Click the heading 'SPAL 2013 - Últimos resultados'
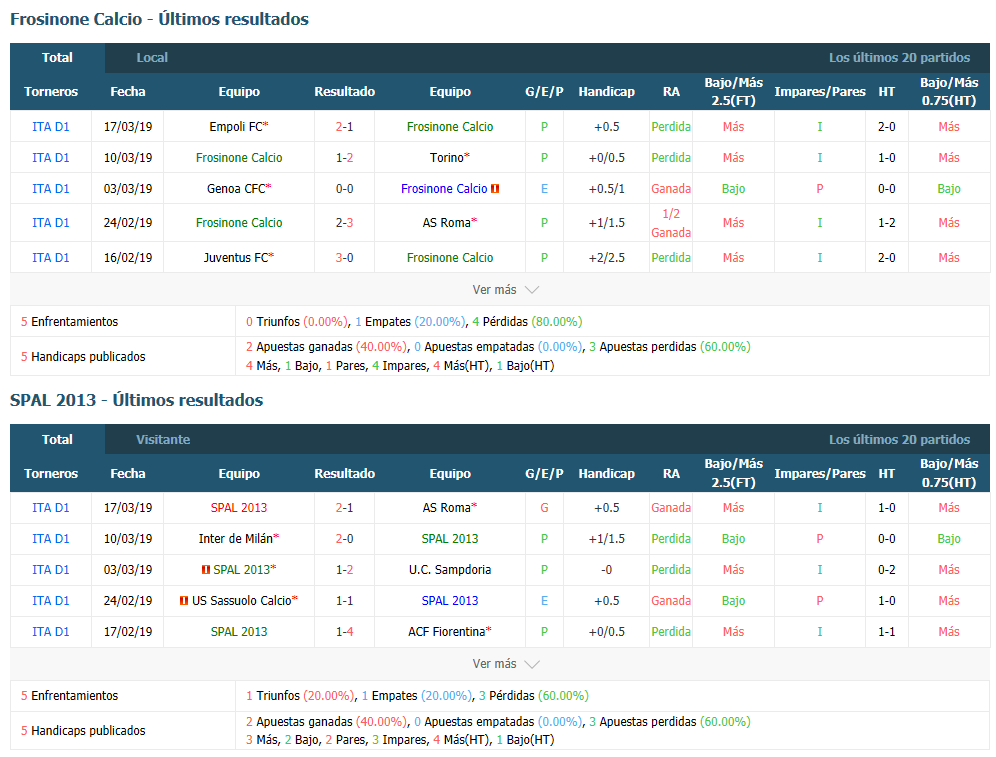Screen dimensions: 996x757 [137, 401]
